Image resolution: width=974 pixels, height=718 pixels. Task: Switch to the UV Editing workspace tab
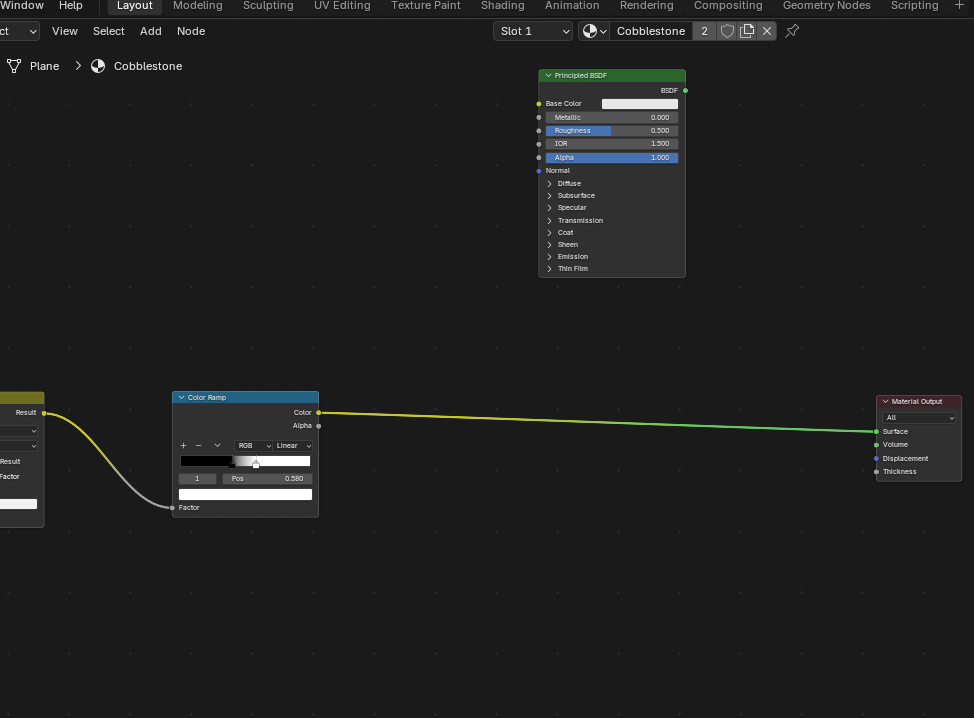click(x=342, y=6)
